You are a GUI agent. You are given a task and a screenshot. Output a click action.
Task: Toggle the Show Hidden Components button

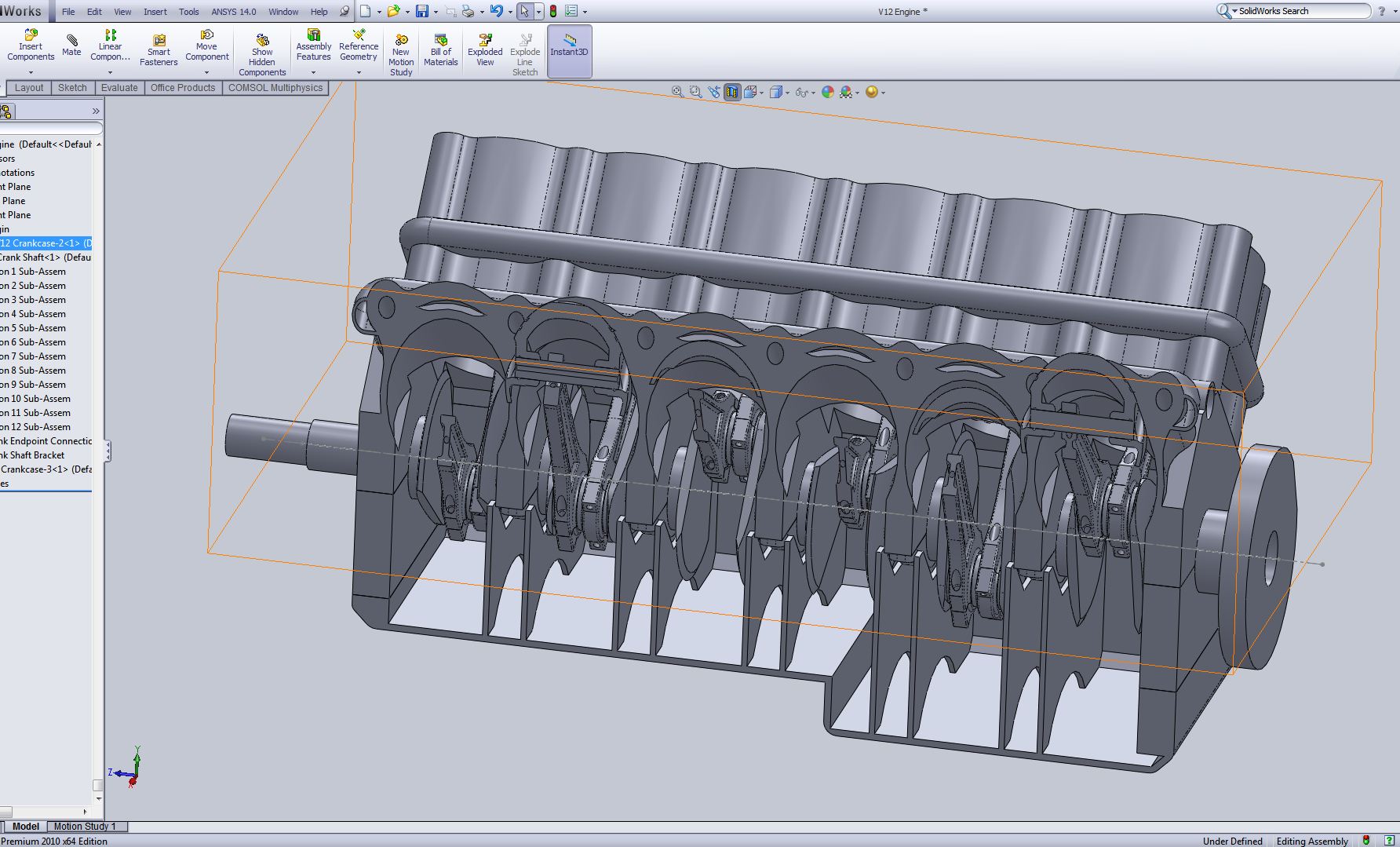click(x=262, y=55)
